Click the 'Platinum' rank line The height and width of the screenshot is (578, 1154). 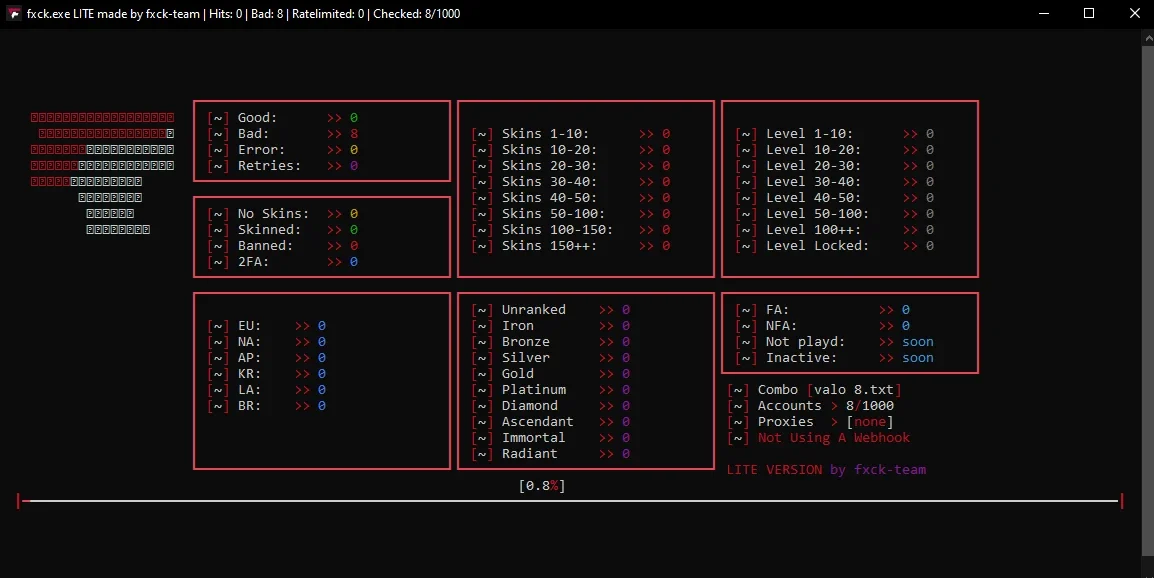pos(551,390)
